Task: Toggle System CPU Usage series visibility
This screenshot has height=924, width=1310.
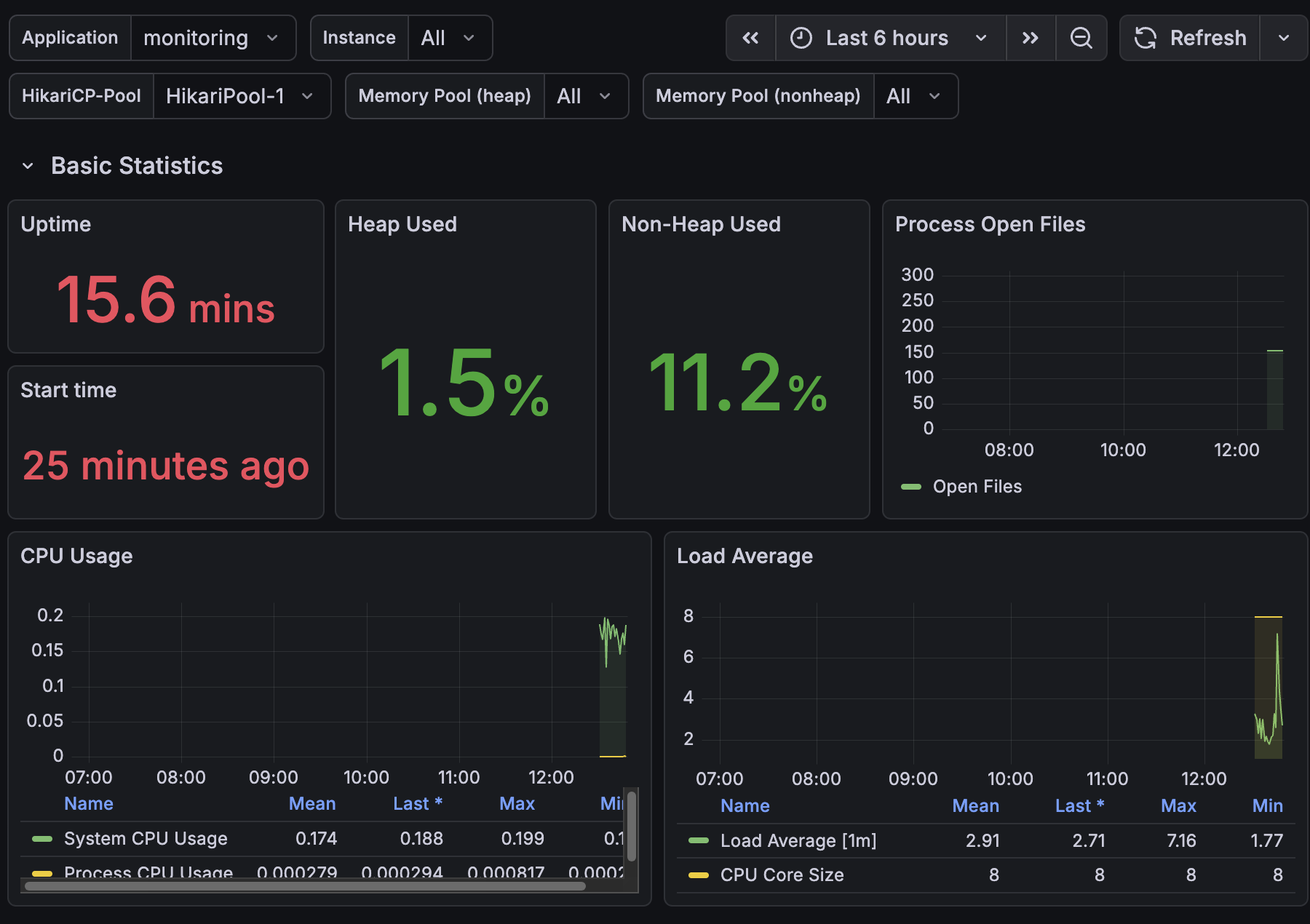Action: coord(146,839)
